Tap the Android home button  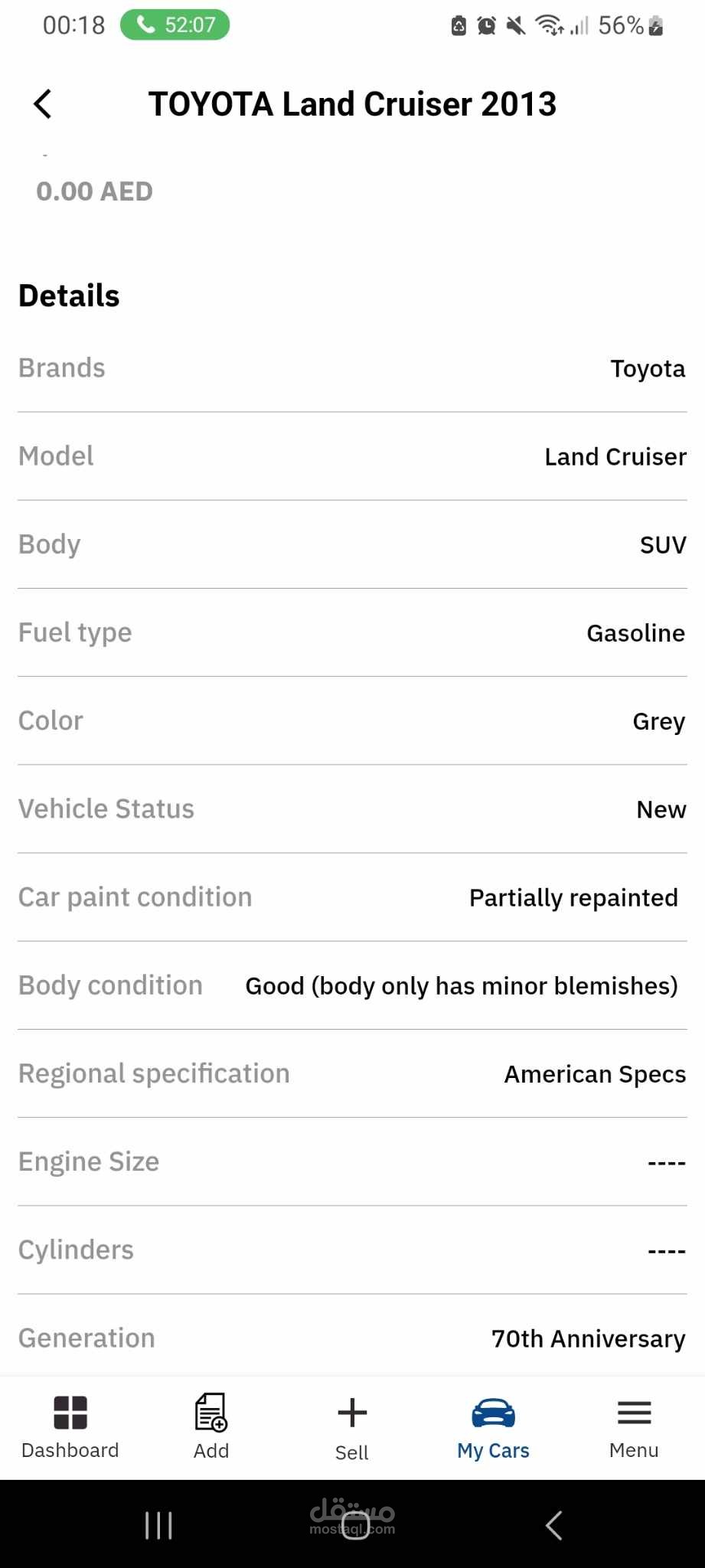[355, 1525]
